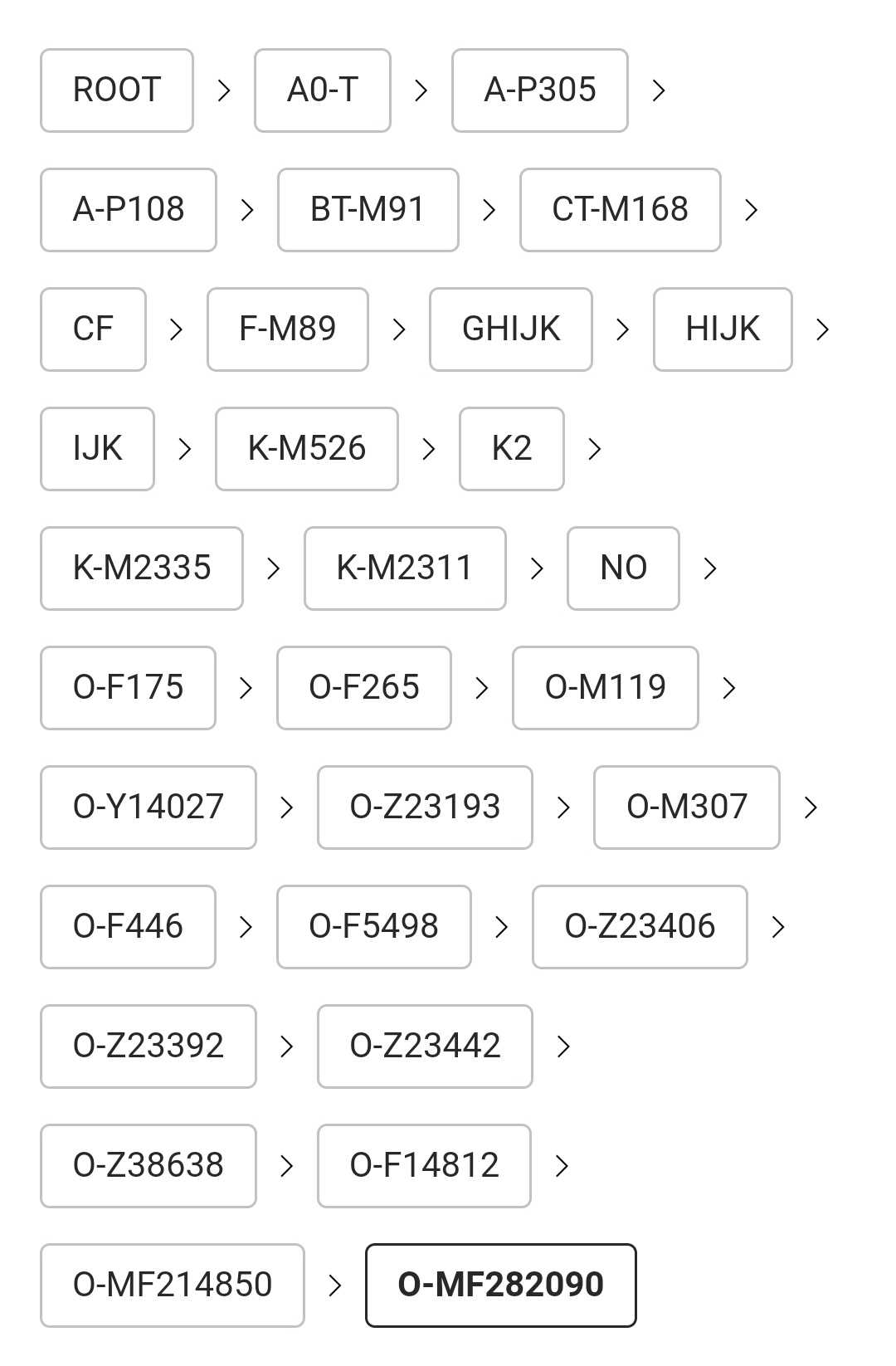Choose the NO haplogroup
This screenshot has height=1366, width=896.
point(623,568)
